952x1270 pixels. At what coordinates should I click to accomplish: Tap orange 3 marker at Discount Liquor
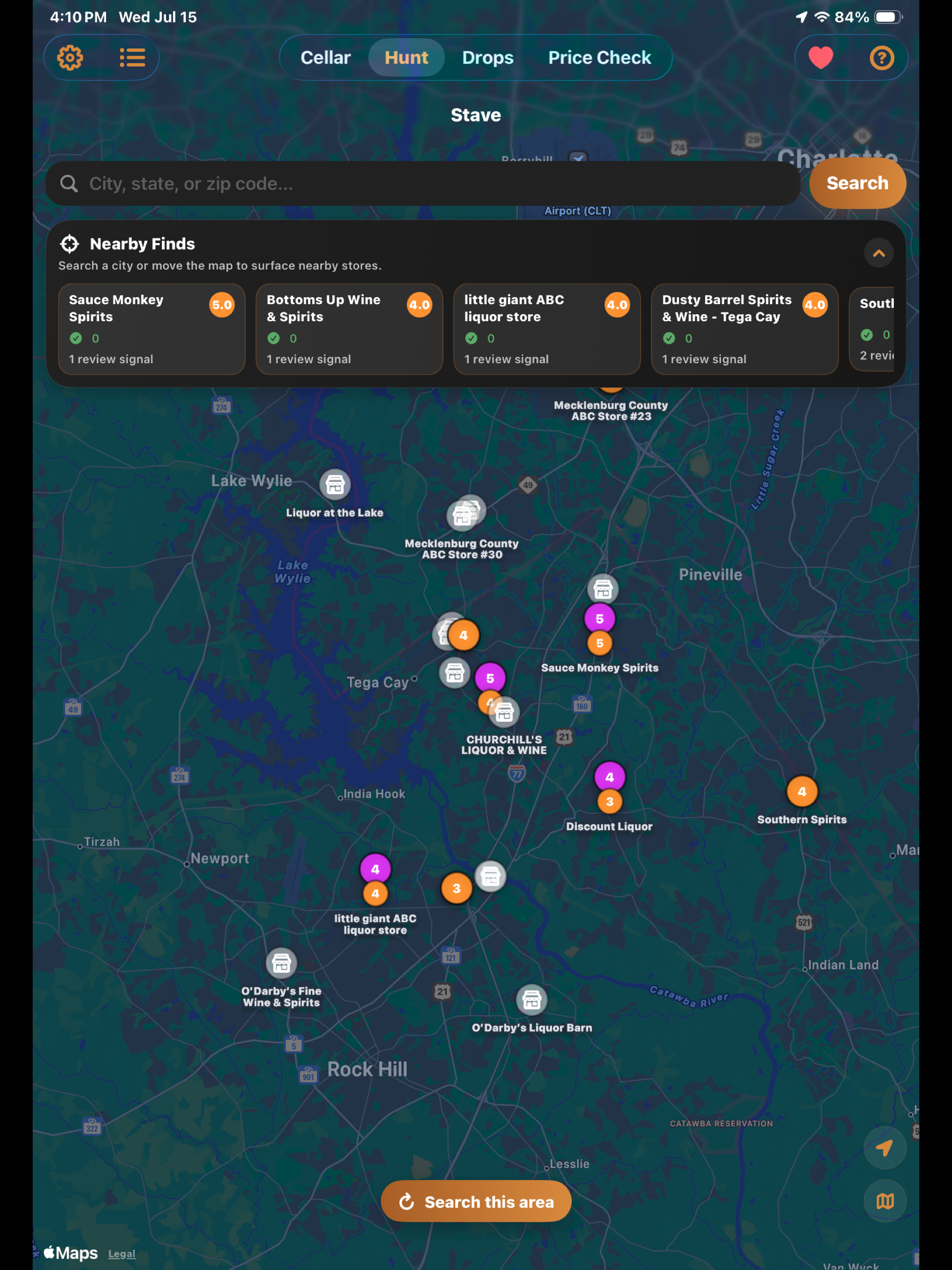[x=609, y=802]
